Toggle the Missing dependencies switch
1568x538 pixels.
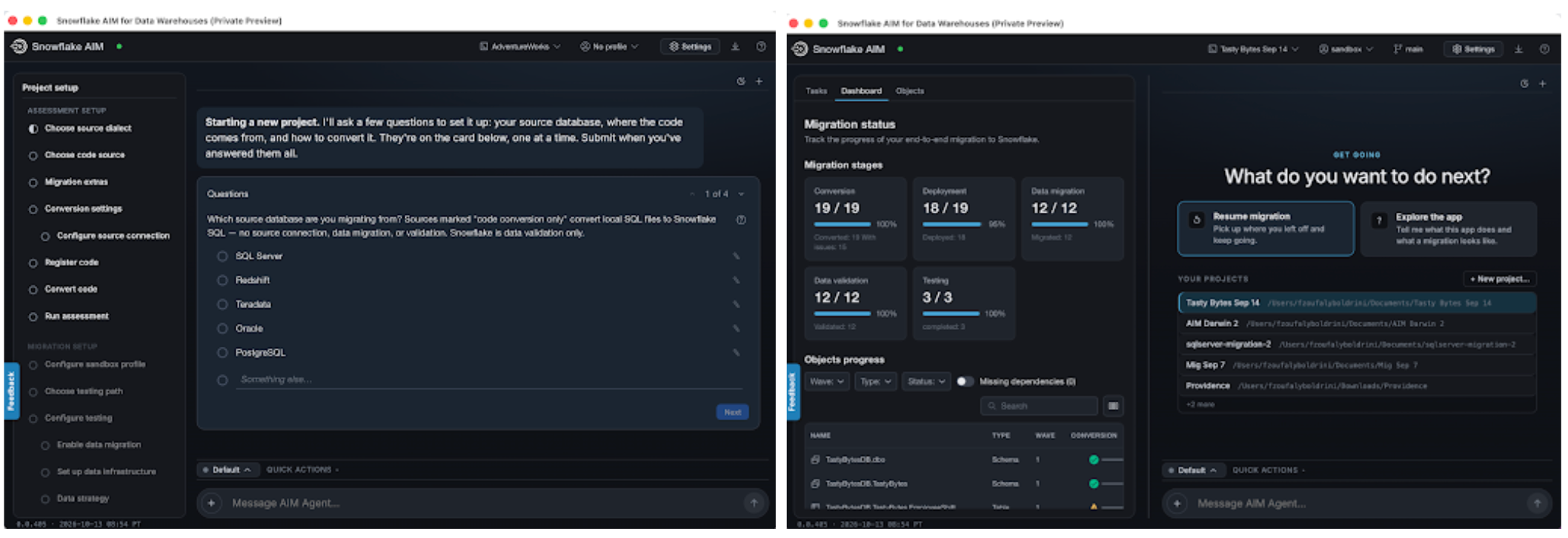click(965, 382)
